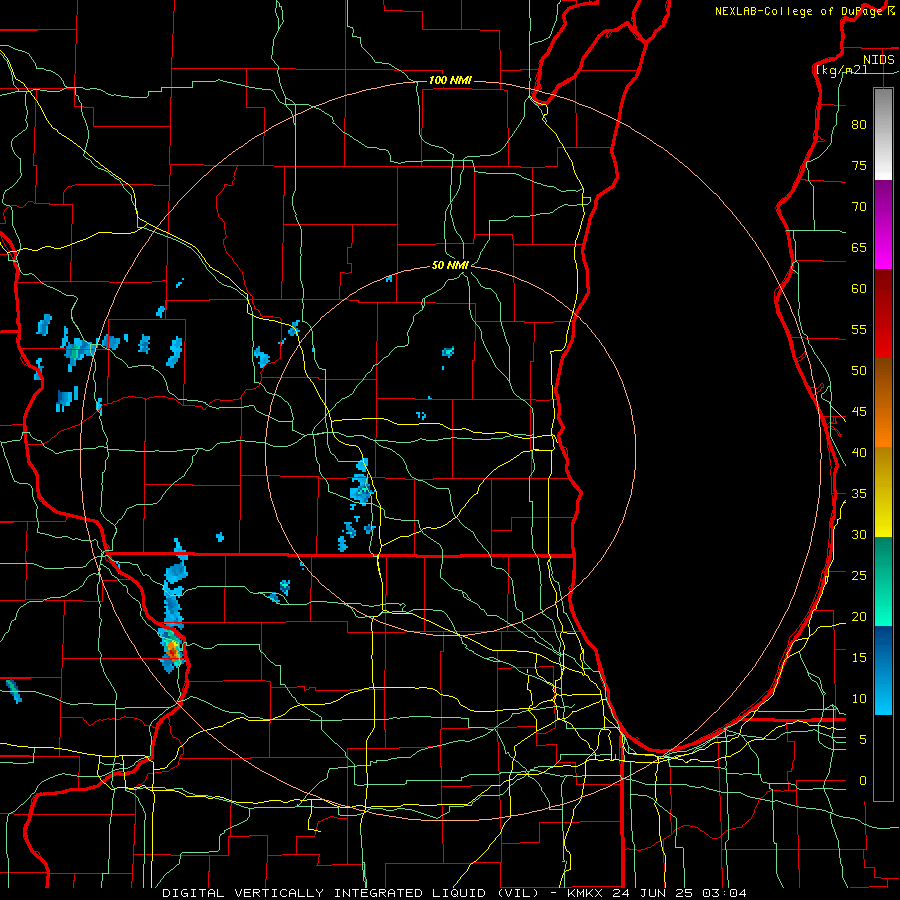Click the 55 value on the color scale
This screenshot has height=900, width=900.
(x=859, y=329)
